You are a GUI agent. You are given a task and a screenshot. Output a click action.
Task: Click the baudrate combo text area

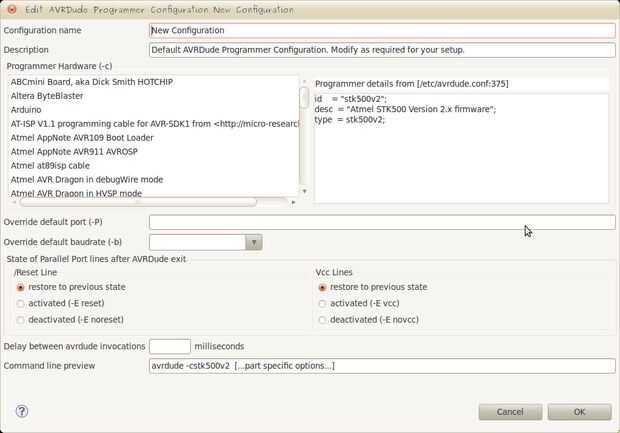tap(197, 242)
